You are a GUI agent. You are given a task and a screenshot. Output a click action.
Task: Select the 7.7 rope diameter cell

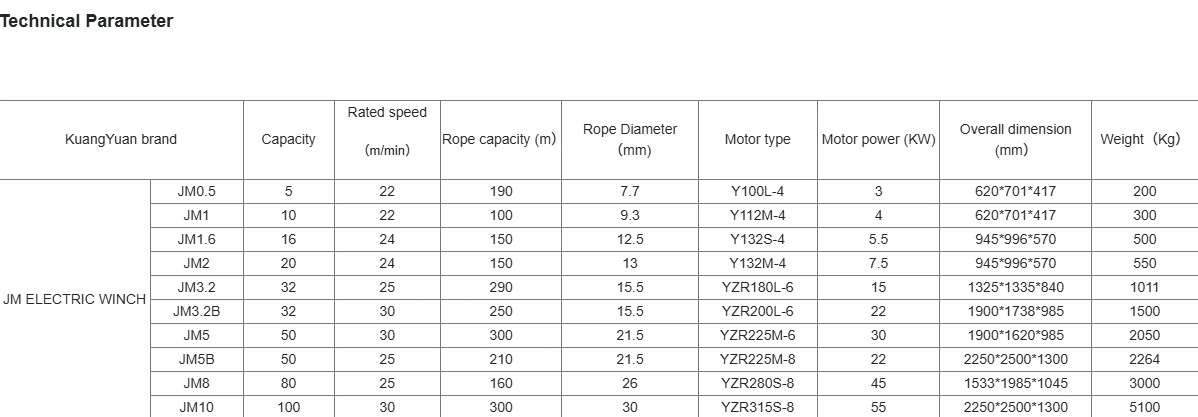(x=630, y=191)
